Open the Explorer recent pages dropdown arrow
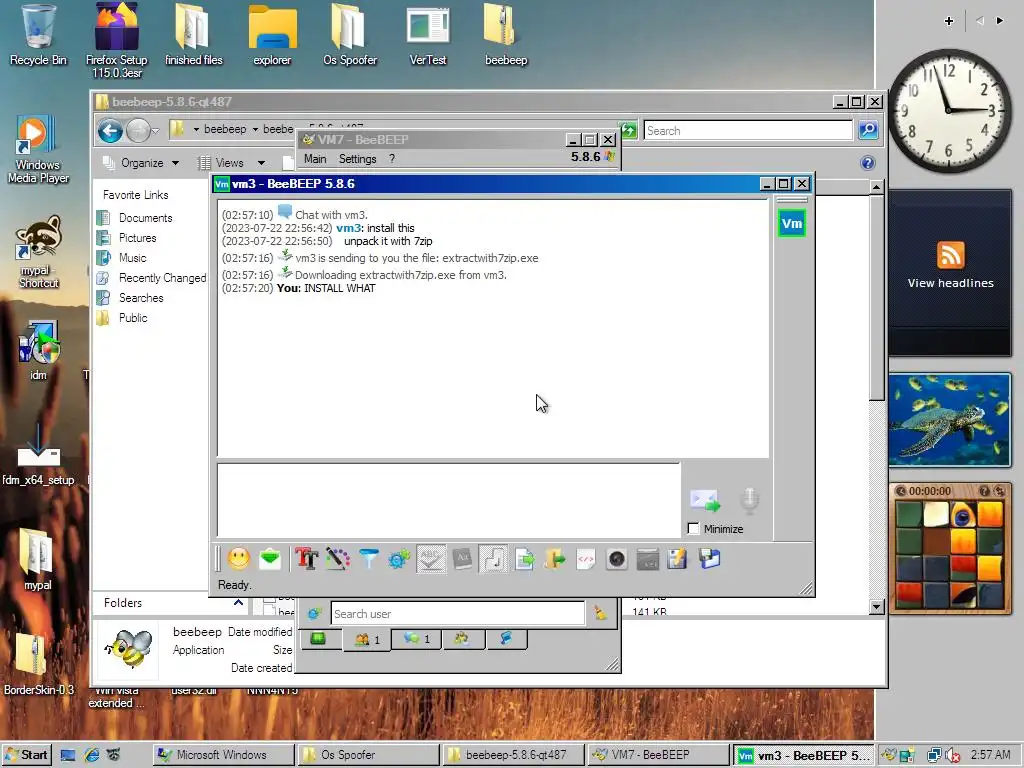1024x768 pixels. [x=155, y=131]
